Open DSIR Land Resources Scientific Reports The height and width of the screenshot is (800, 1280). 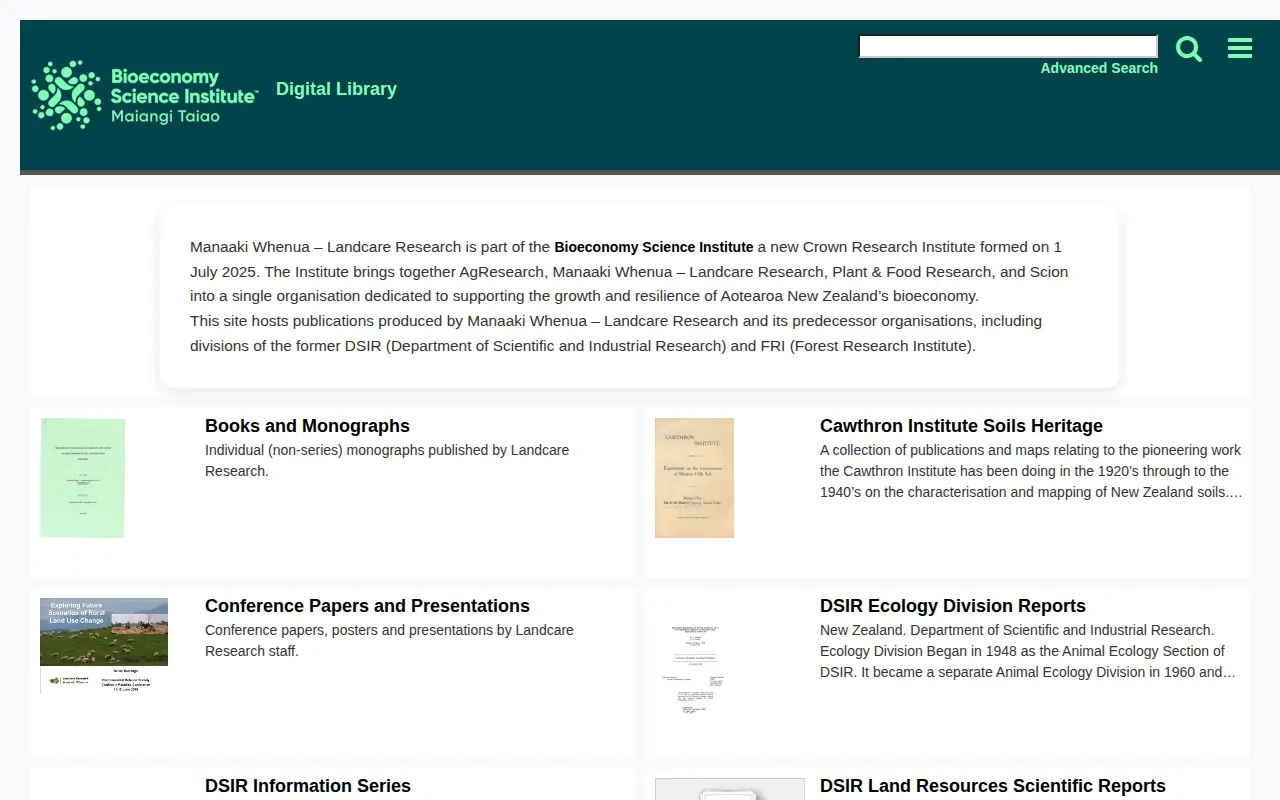pyautogui.click(x=993, y=786)
